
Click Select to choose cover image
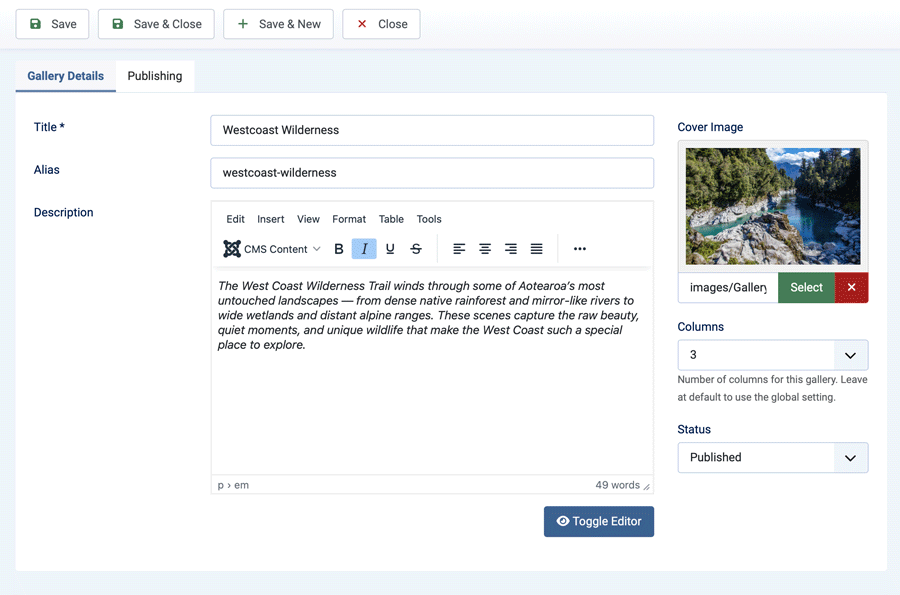click(x=806, y=288)
